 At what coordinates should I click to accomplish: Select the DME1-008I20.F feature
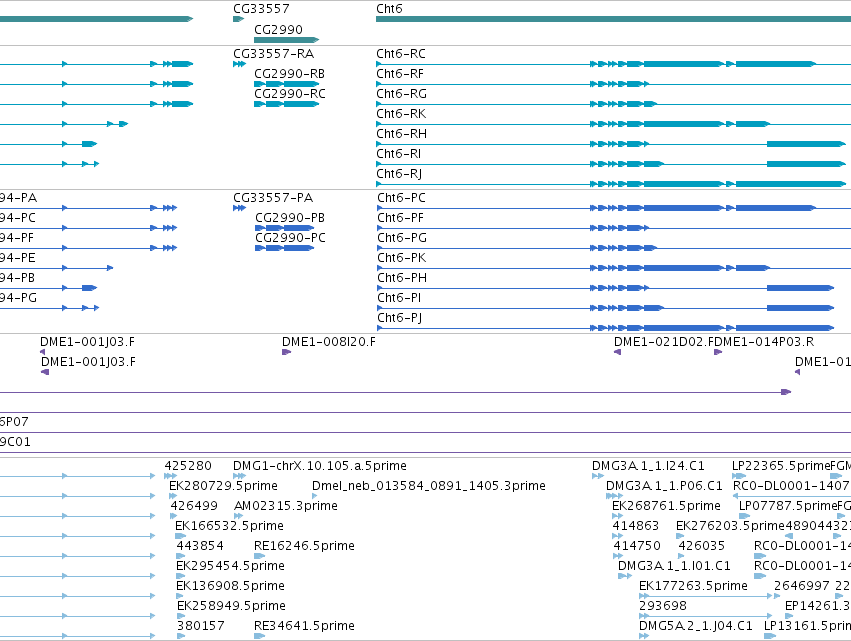[x=328, y=342]
